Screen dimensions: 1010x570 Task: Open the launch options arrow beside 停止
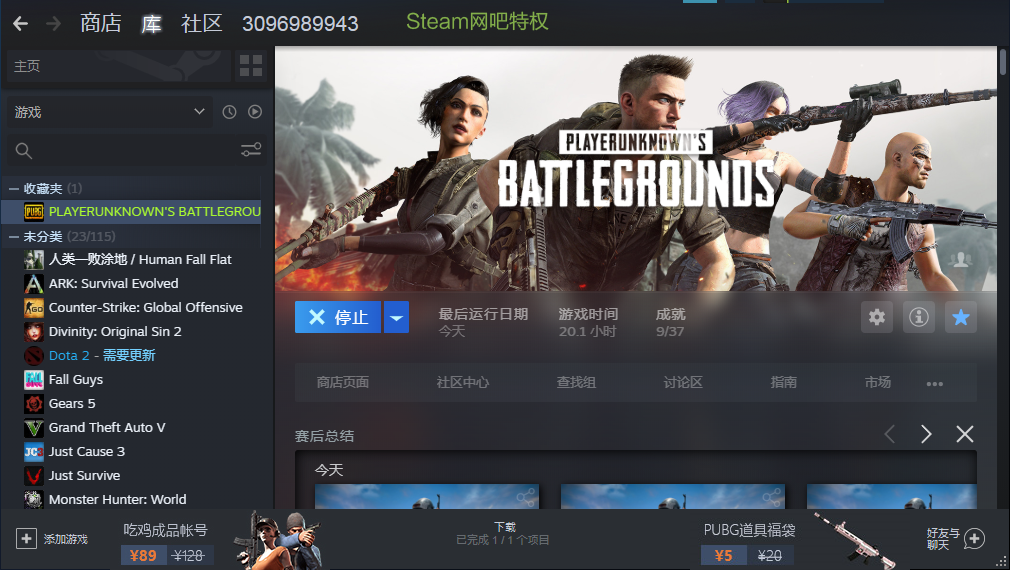tap(397, 317)
